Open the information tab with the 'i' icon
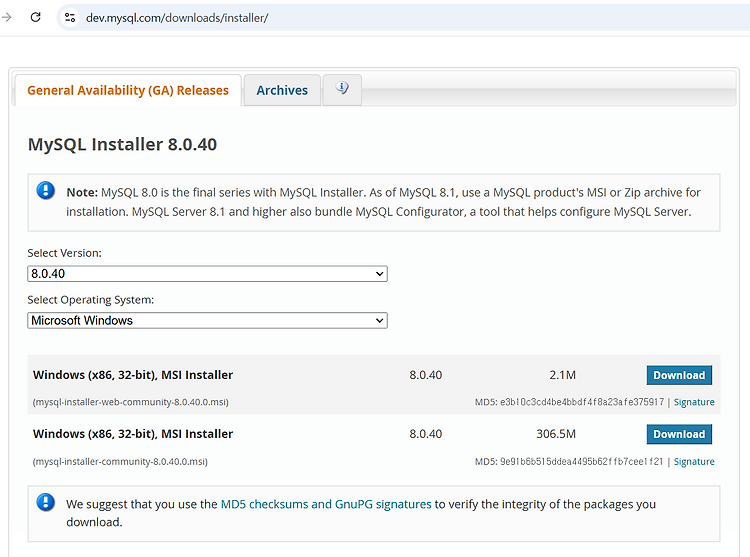This screenshot has width=750, height=557. point(342,89)
